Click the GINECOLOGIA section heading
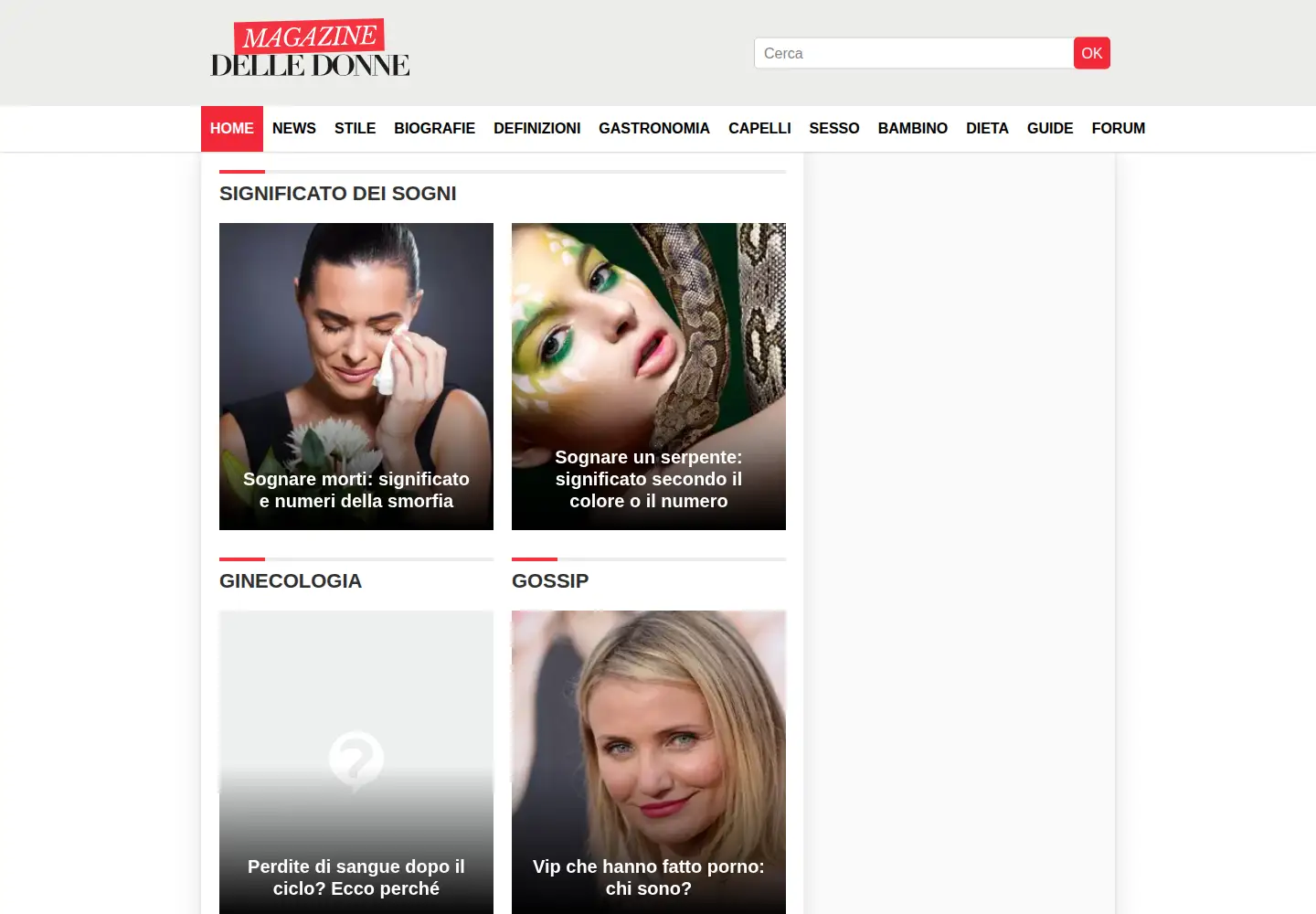Image resolution: width=1316 pixels, height=914 pixels. [x=291, y=581]
